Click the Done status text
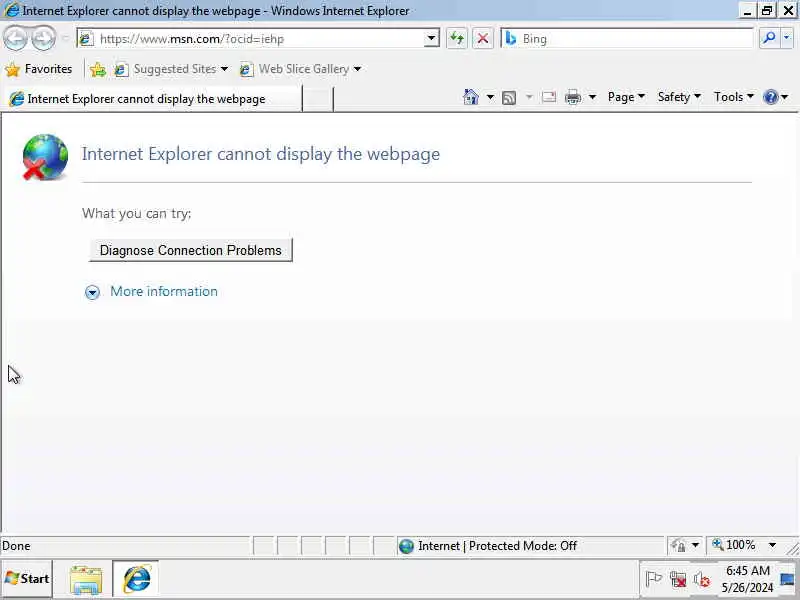Image resolution: width=800 pixels, height=600 pixels. 16,546
